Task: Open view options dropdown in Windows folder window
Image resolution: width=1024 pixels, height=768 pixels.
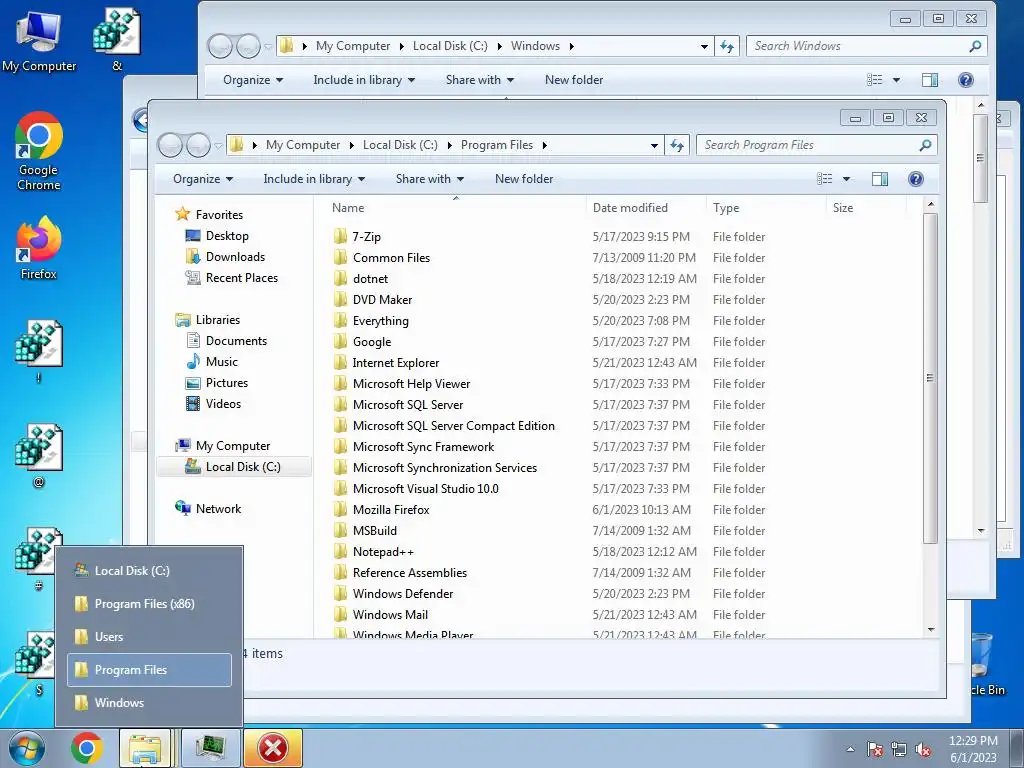Action: [x=897, y=80]
